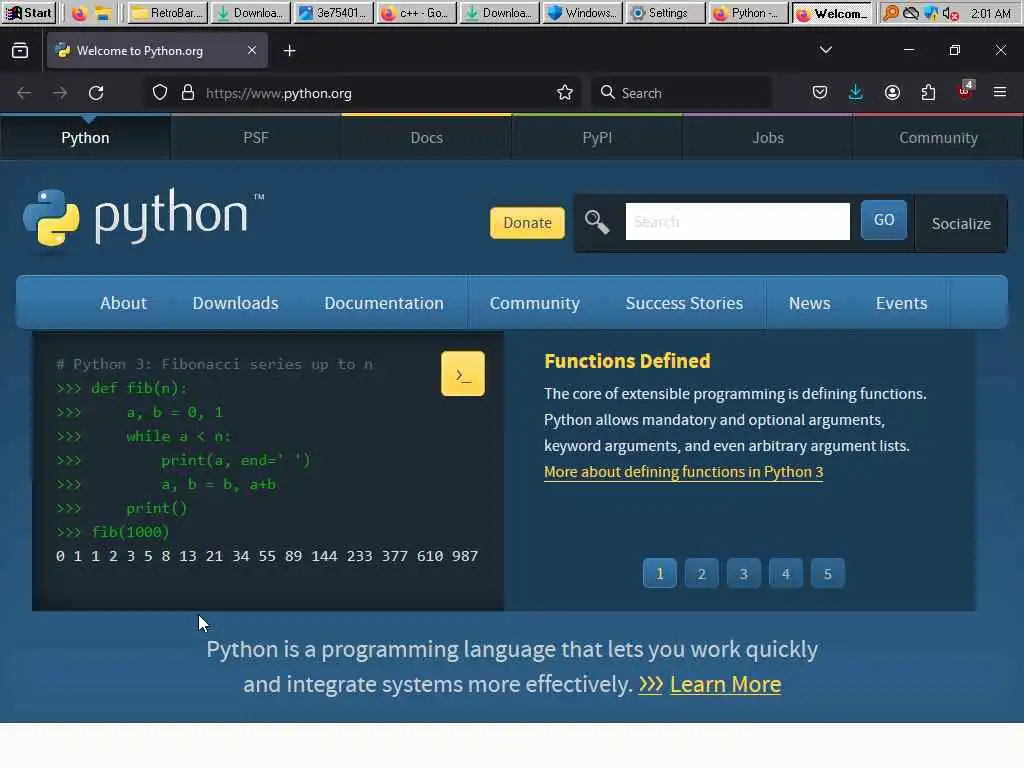The image size is (1024, 768).
Task: Click the magnifier icon beside site search
Action: (596, 222)
